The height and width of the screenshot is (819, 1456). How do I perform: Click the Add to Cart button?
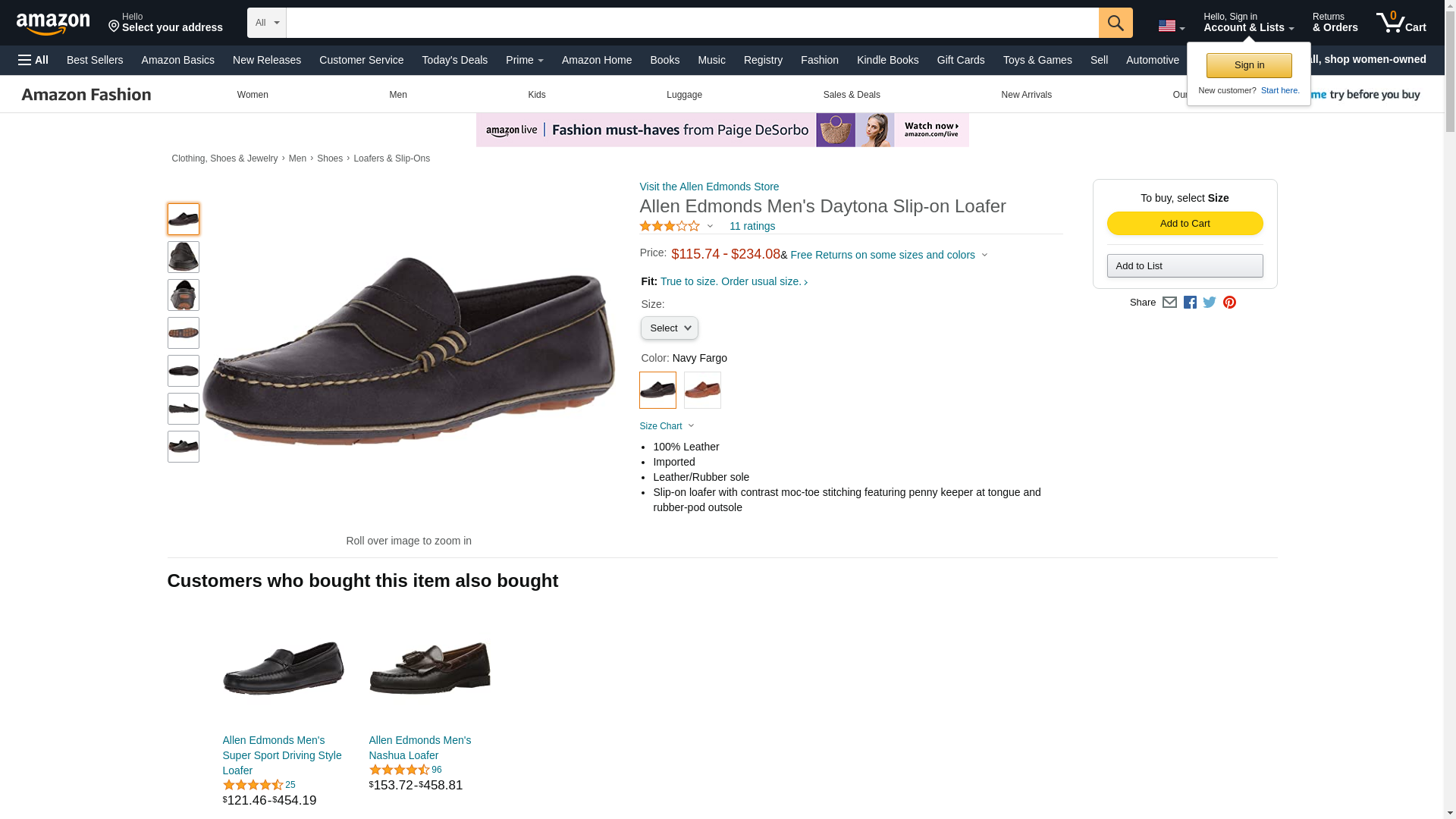(1185, 223)
